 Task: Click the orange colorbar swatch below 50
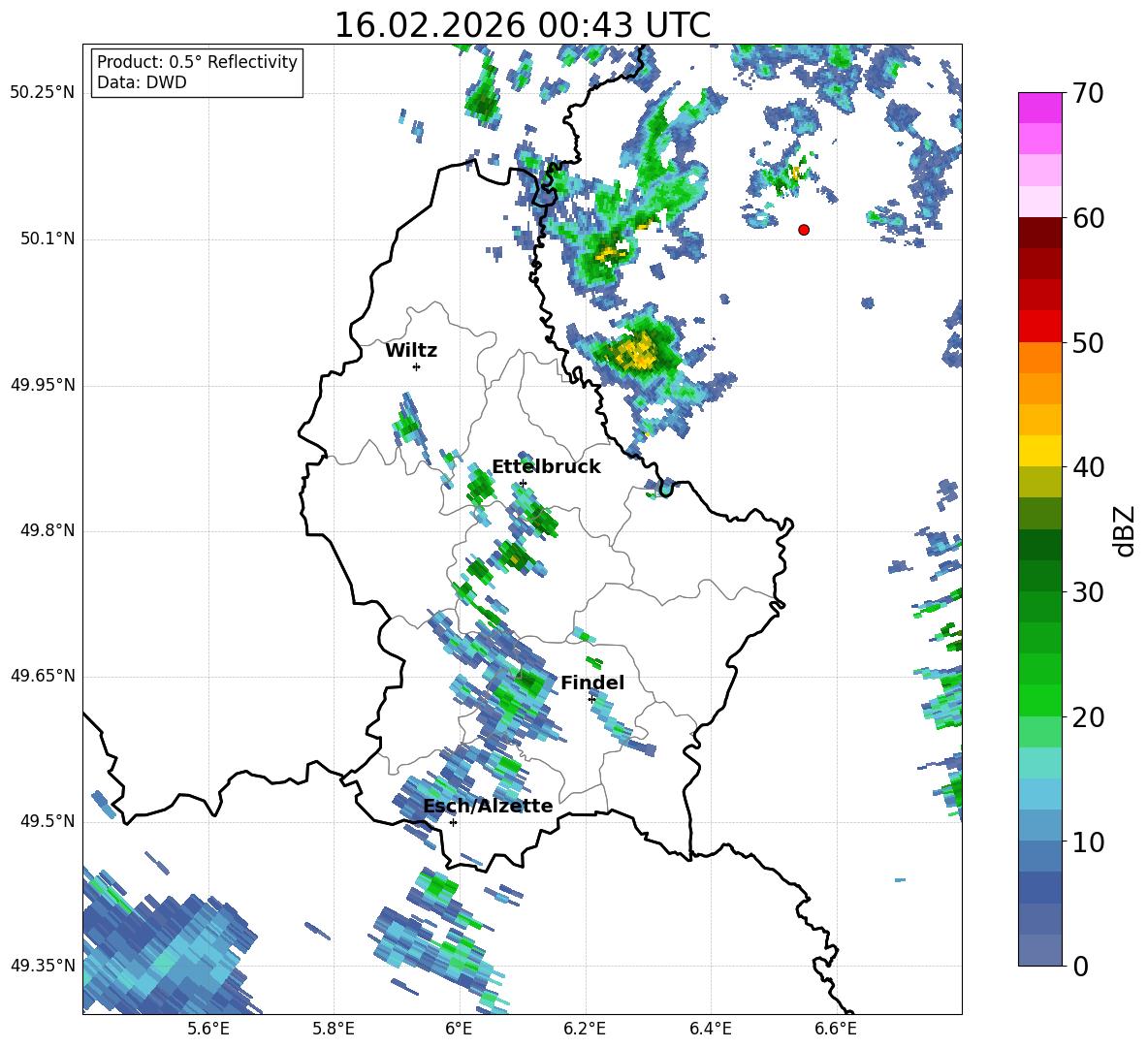click(1039, 358)
